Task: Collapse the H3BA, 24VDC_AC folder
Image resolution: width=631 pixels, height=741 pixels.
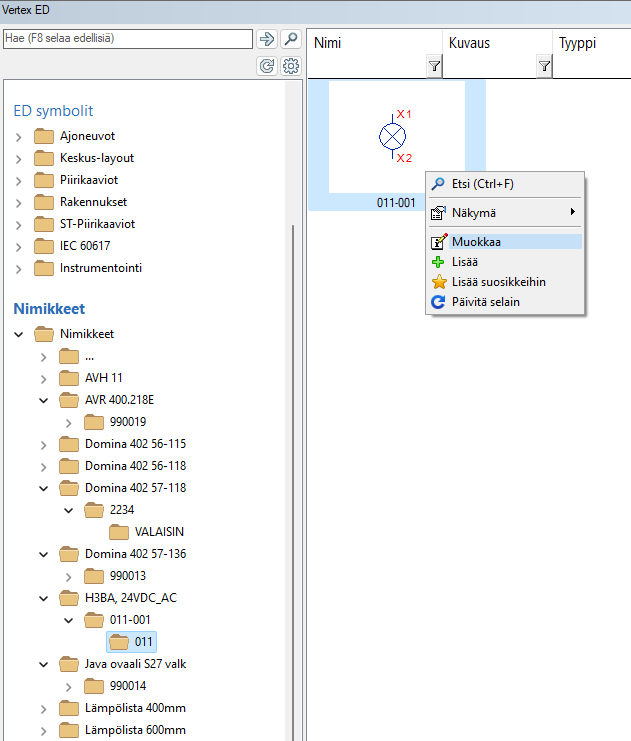Action: [x=44, y=598]
